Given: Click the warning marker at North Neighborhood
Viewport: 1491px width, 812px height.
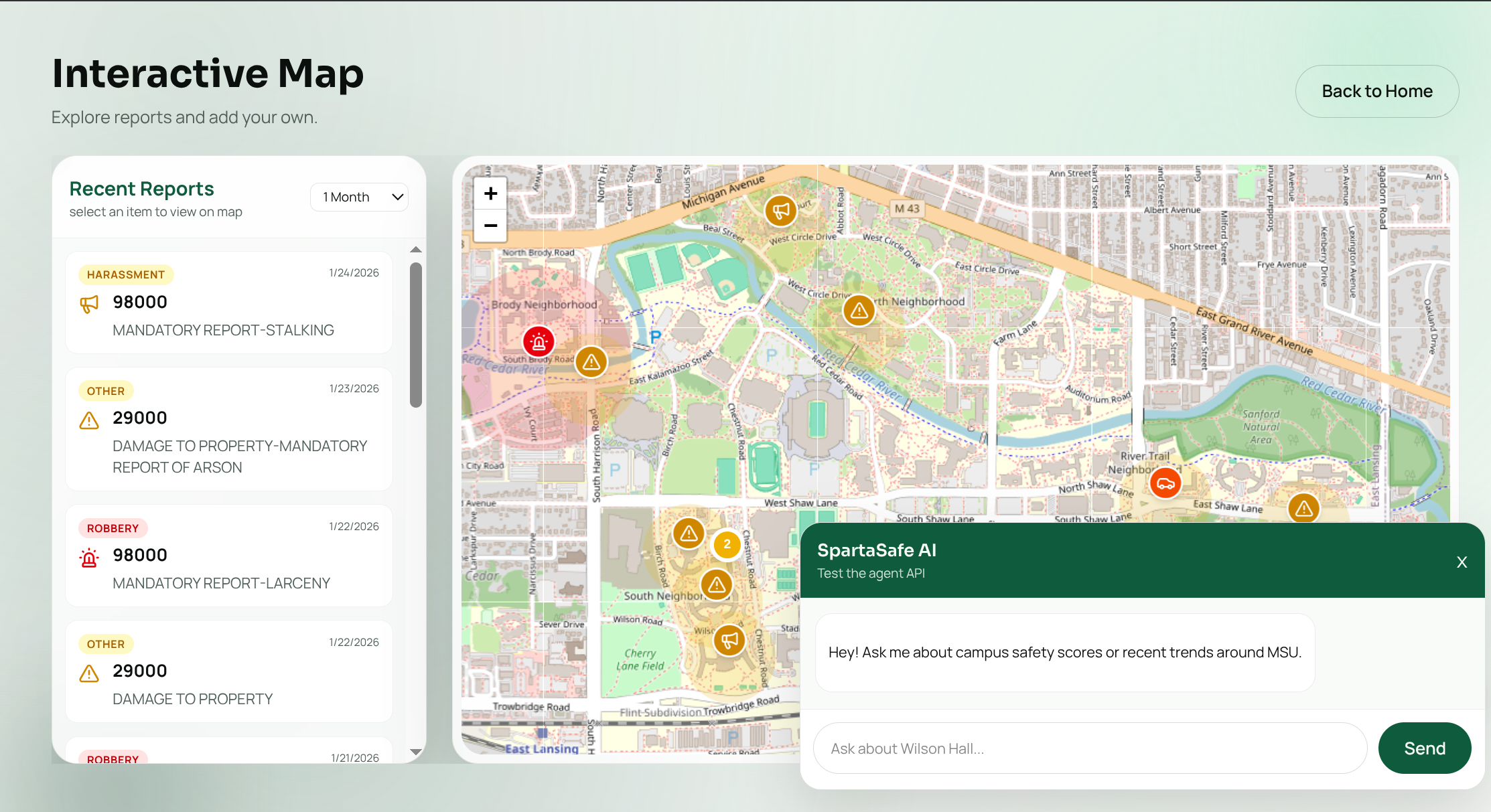Looking at the screenshot, I should (859, 311).
